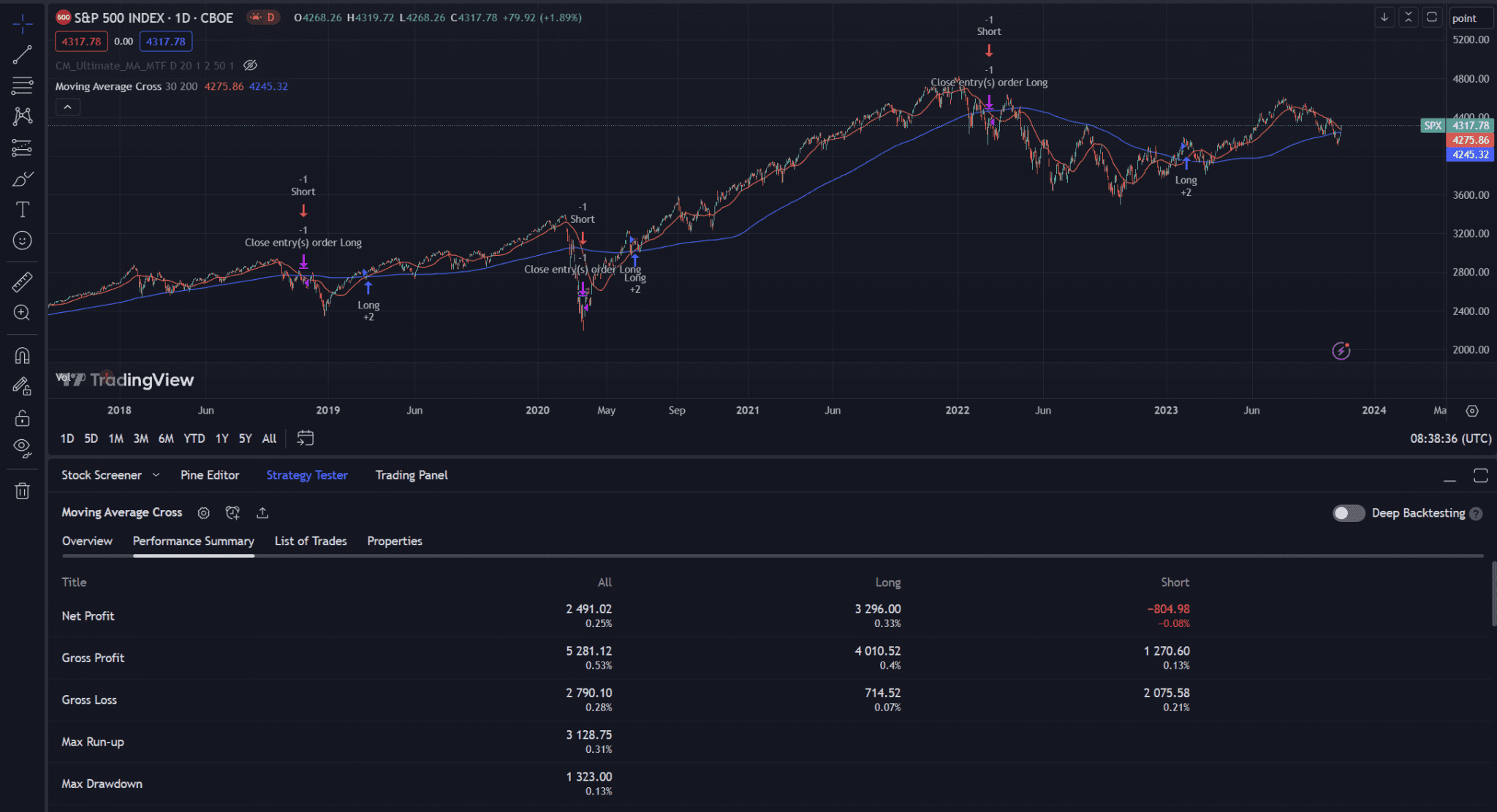This screenshot has height=812, width=1497.
Task: Hide the CM_Ultimate_MA_MTF indicator with eye icon
Action: 249,65
